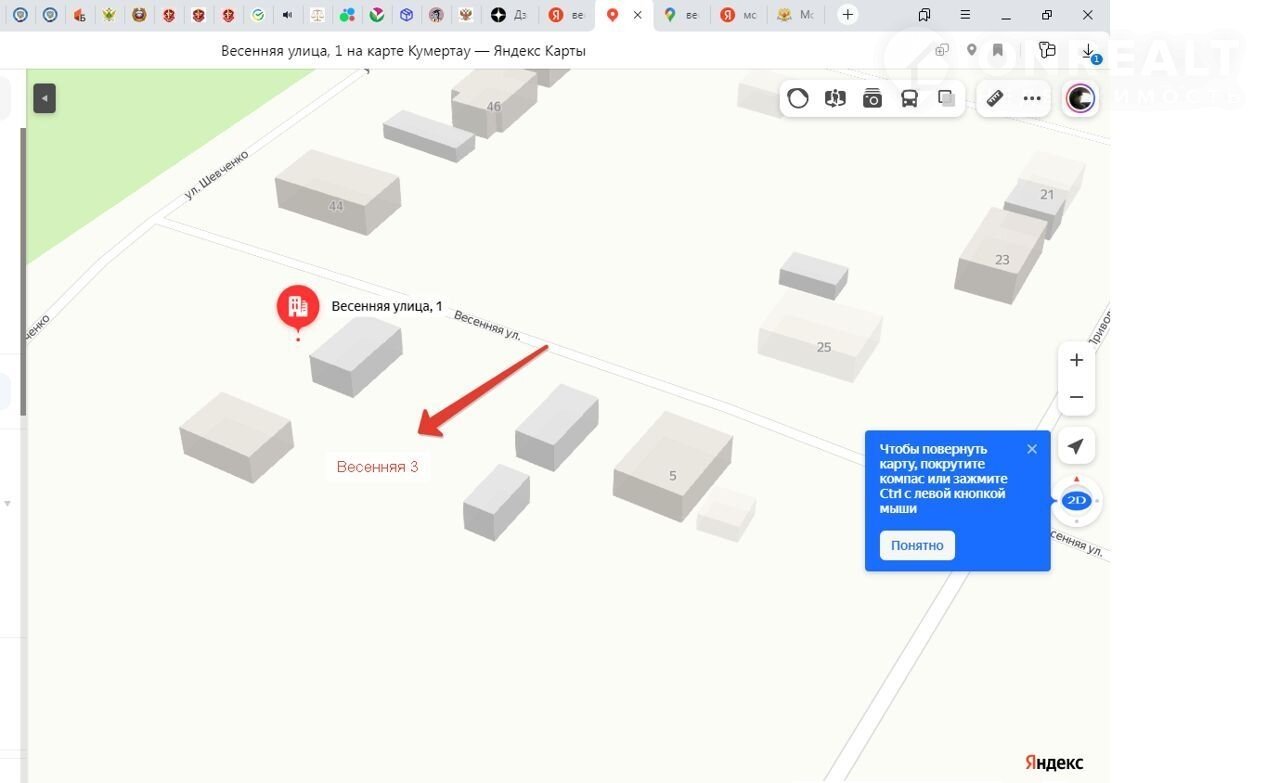Click the traffic circle icon in map toolbar
The width and height of the screenshot is (1280, 783).
coord(798,98)
